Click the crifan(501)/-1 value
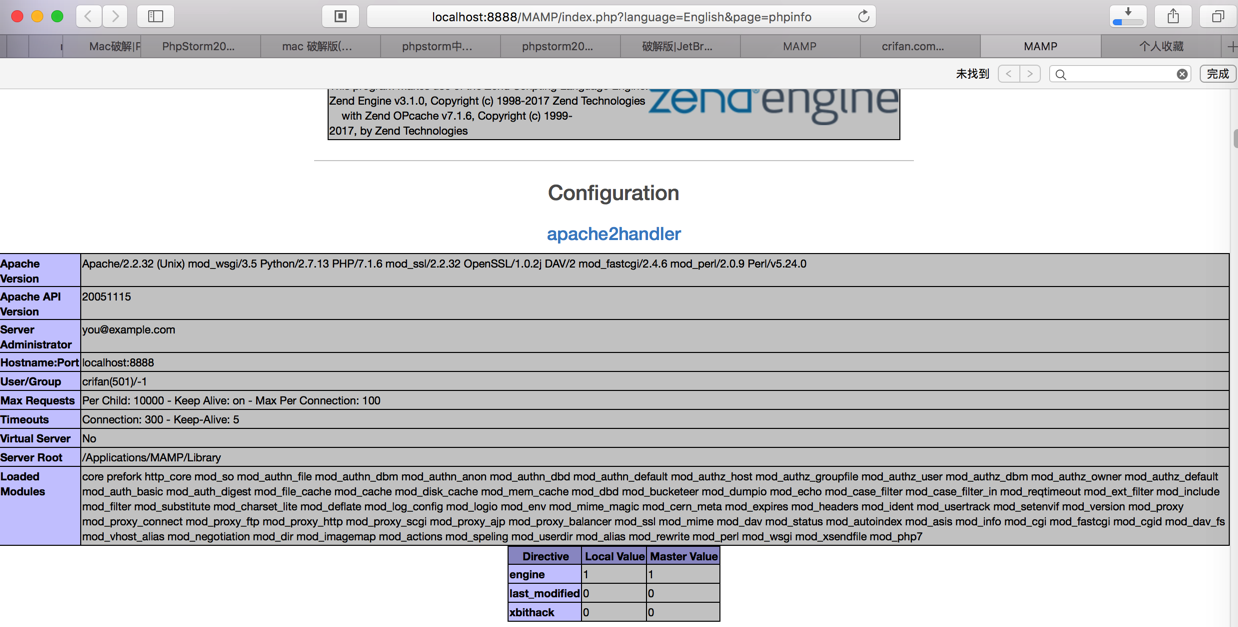Viewport: 1238px width, 627px height. point(114,382)
